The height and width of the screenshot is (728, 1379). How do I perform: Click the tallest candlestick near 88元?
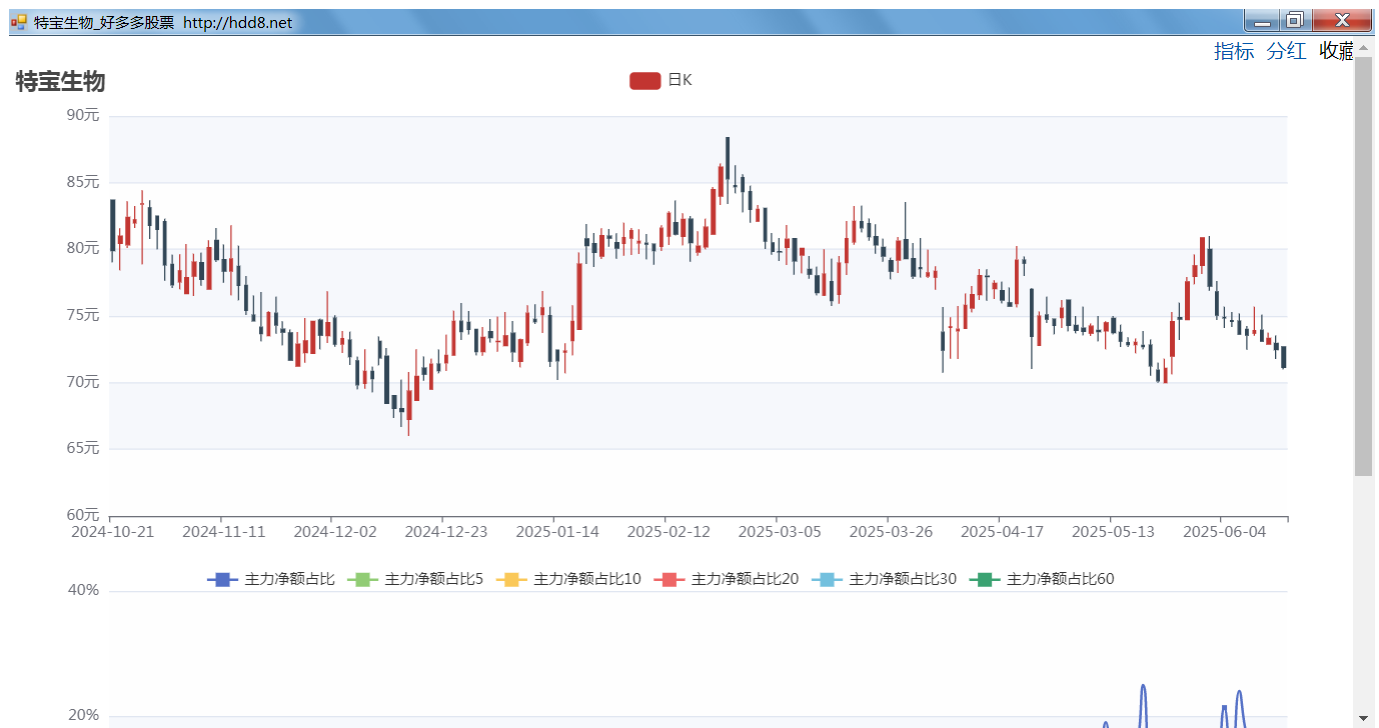pos(727,158)
